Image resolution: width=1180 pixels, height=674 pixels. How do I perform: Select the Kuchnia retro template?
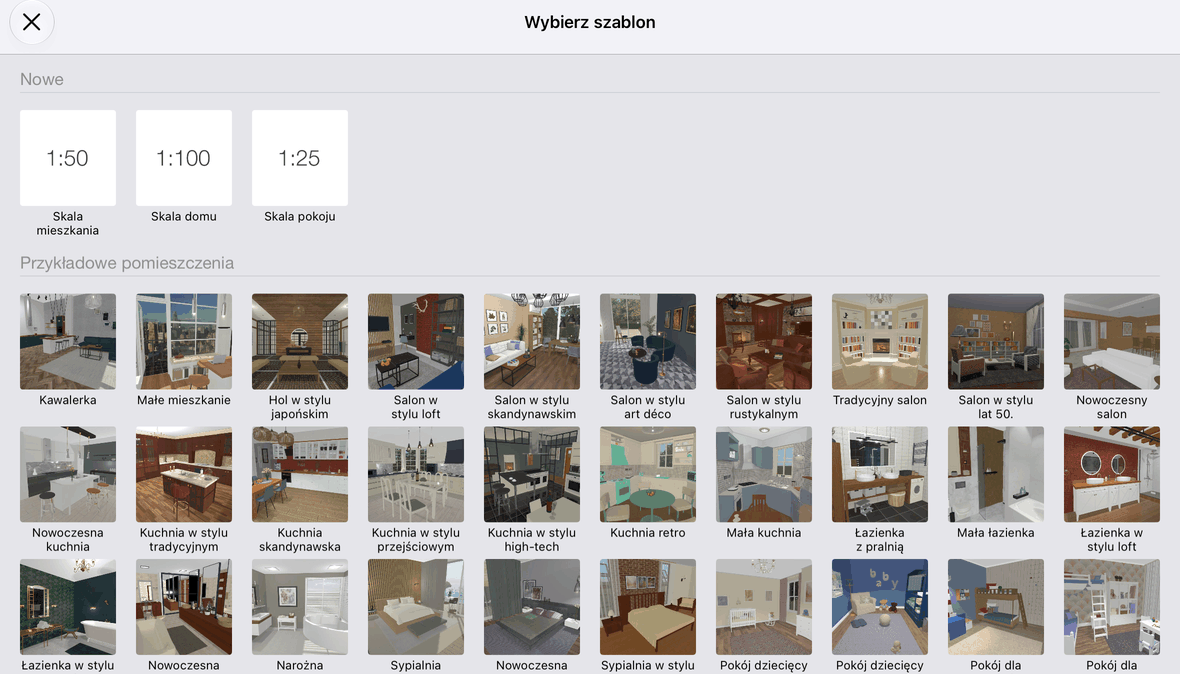coord(647,474)
